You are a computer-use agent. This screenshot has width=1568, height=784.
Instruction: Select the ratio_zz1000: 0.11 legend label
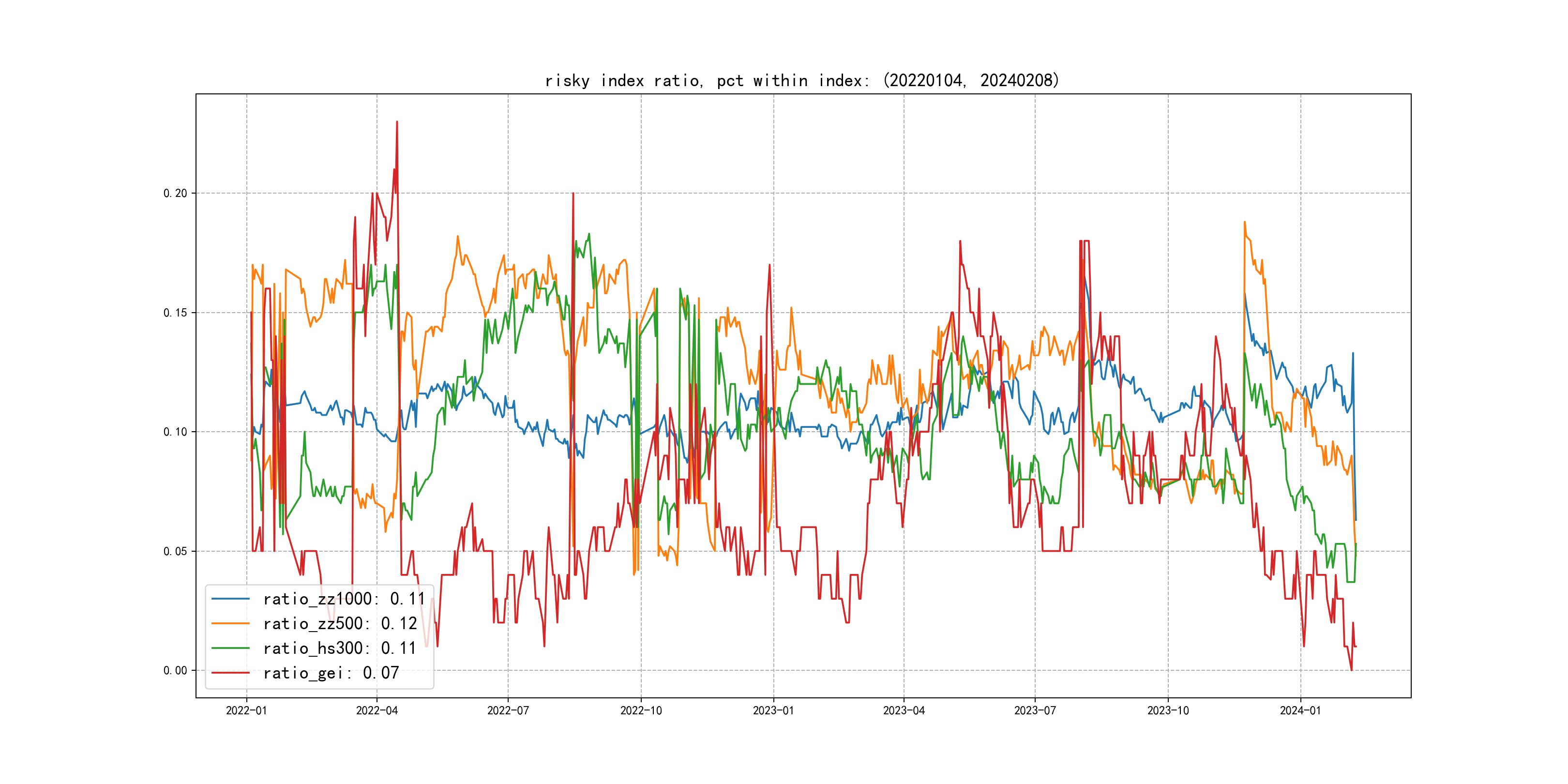pyautogui.click(x=344, y=599)
